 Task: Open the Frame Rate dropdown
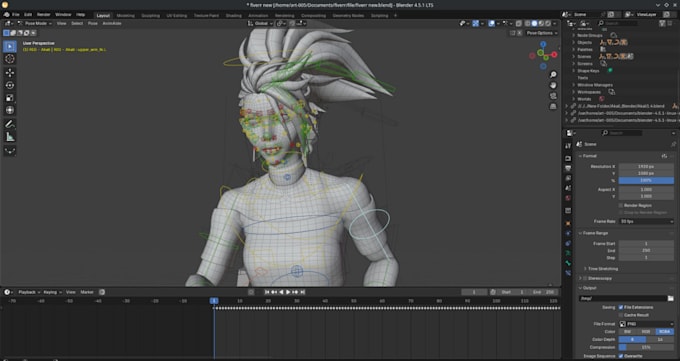pyautogui.click(x=646, y=222)
